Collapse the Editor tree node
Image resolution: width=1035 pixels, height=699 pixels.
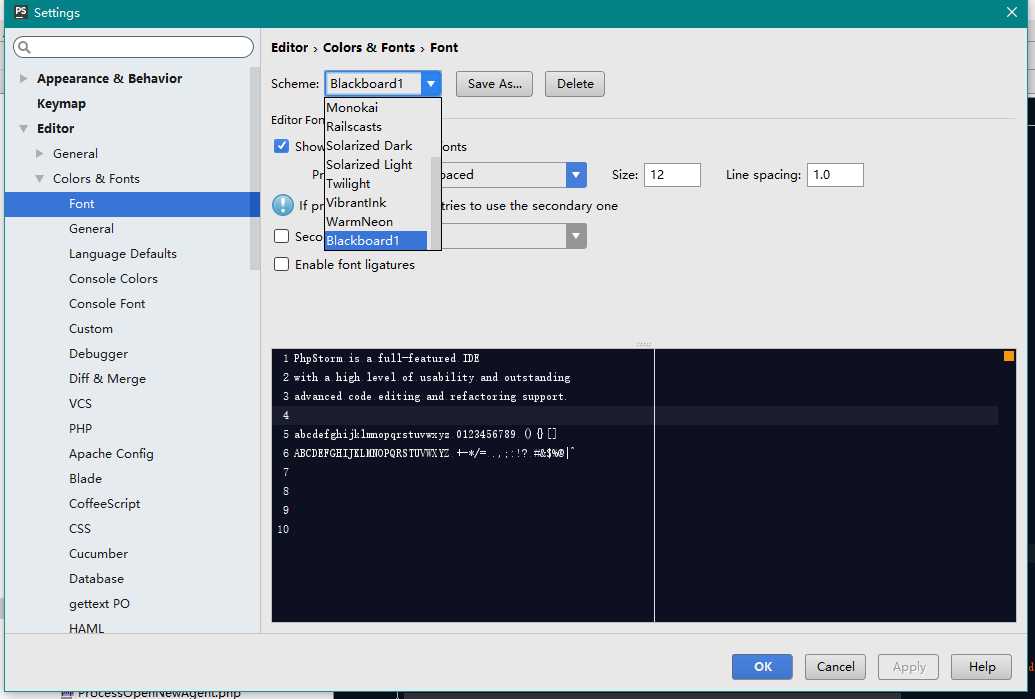(23, 129)
